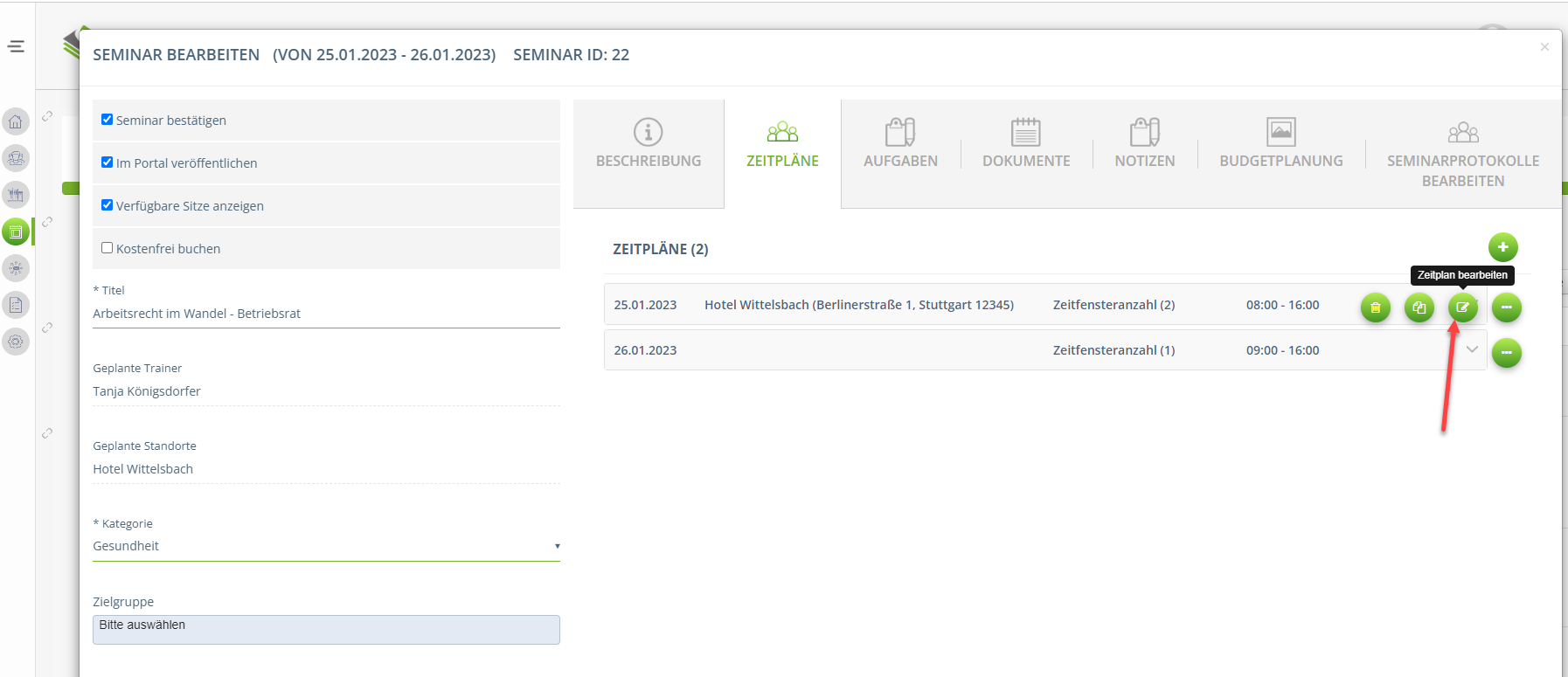Open the Budgetplanung tab
This screenshot has height=677, width=1568.
tap(1280, 145)
